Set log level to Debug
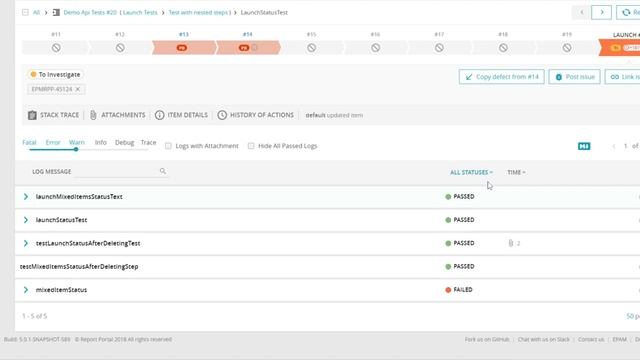This screenshot has width=640, height=360. (124, 142)
